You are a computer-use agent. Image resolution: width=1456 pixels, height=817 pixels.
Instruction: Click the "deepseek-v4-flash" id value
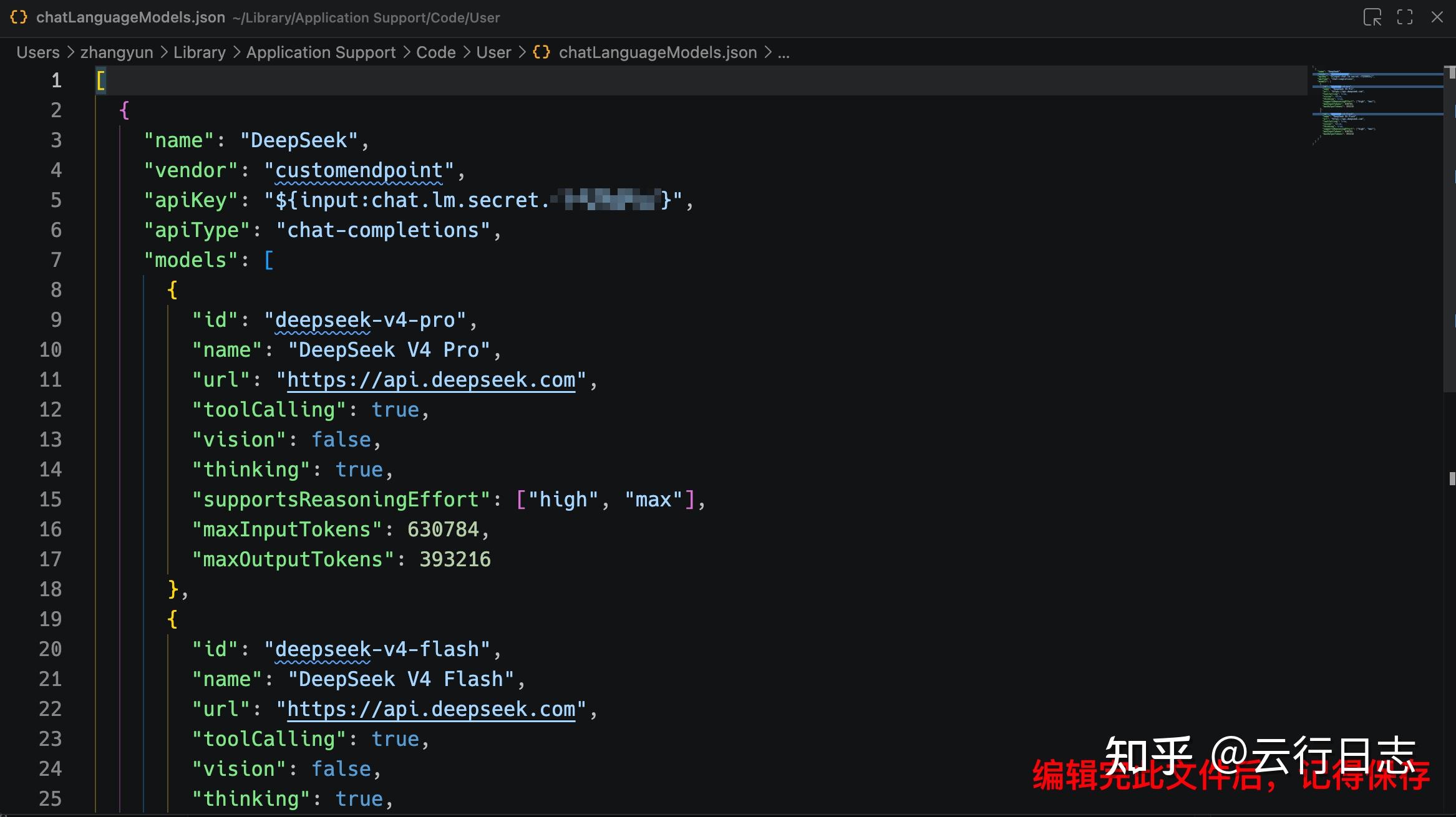(377, 649)
